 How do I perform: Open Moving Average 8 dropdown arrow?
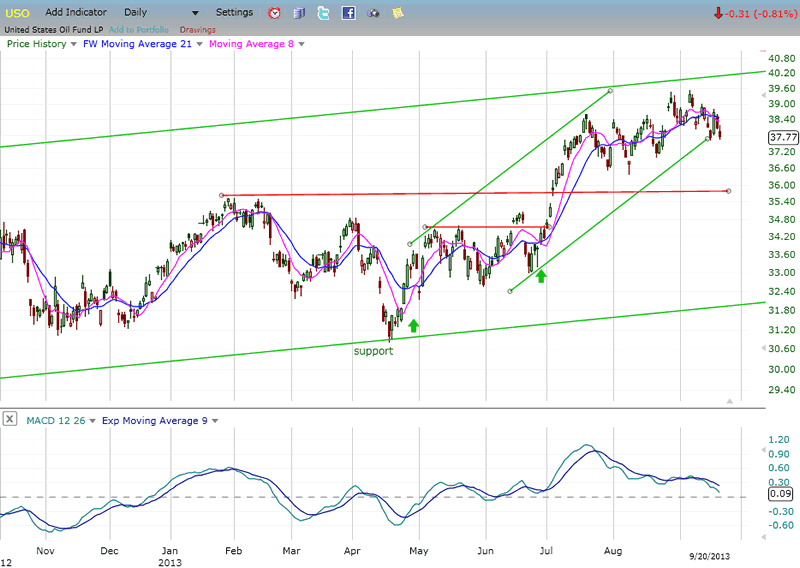(x=302, y=44)
